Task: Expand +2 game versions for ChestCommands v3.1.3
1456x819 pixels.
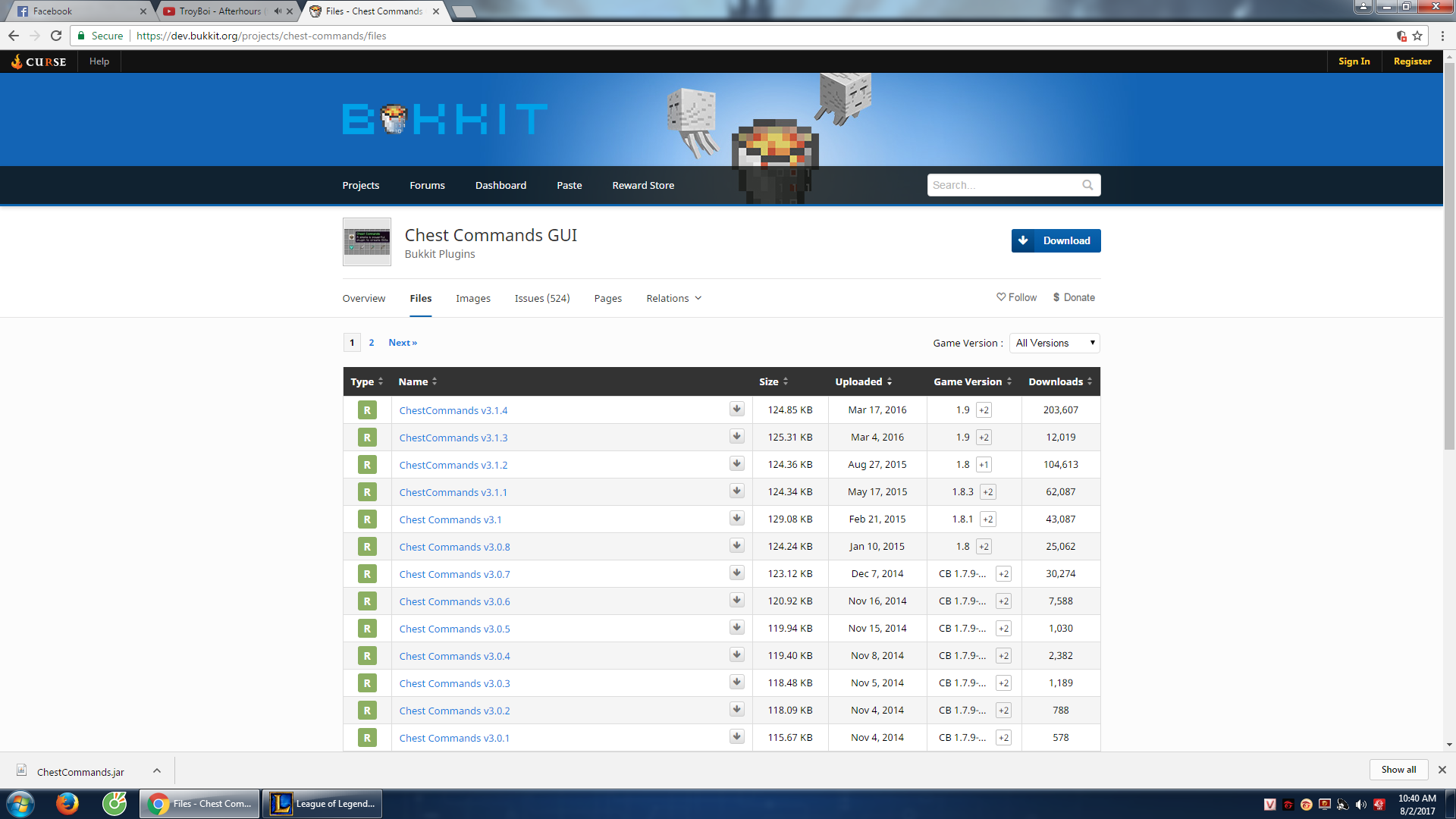Action: tap(984, 438)
